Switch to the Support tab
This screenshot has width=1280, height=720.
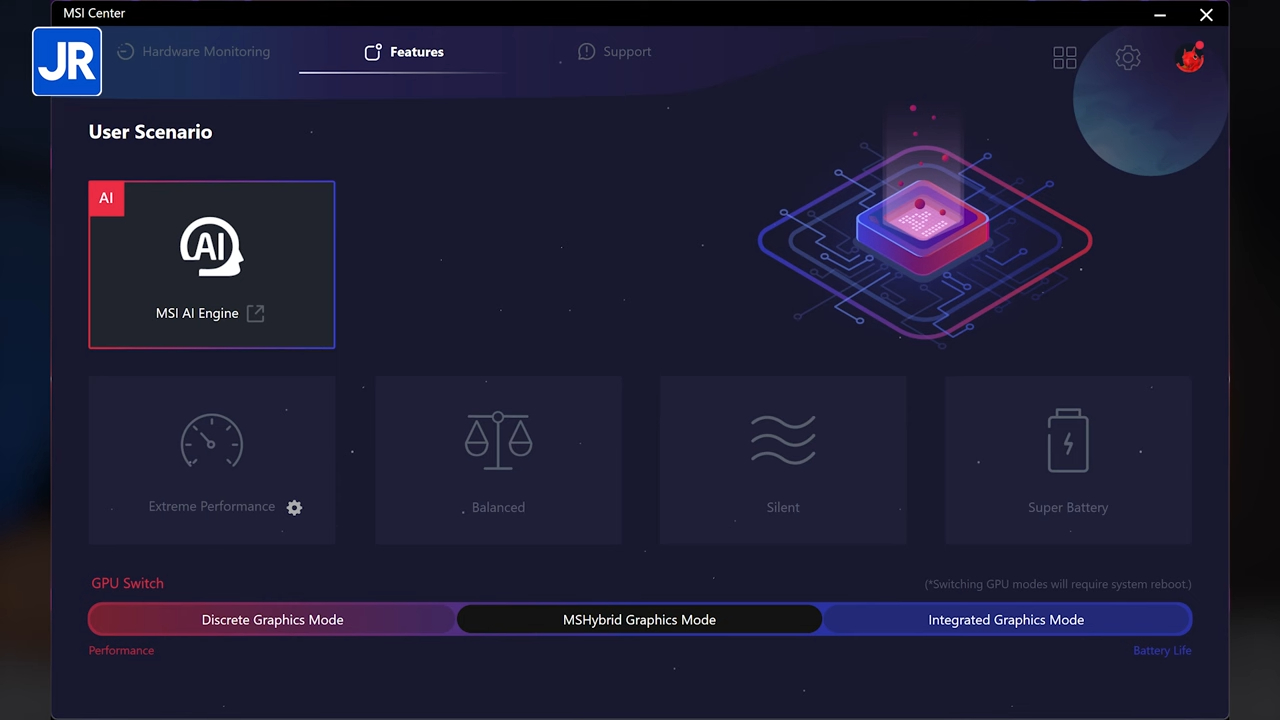(614, 52)
